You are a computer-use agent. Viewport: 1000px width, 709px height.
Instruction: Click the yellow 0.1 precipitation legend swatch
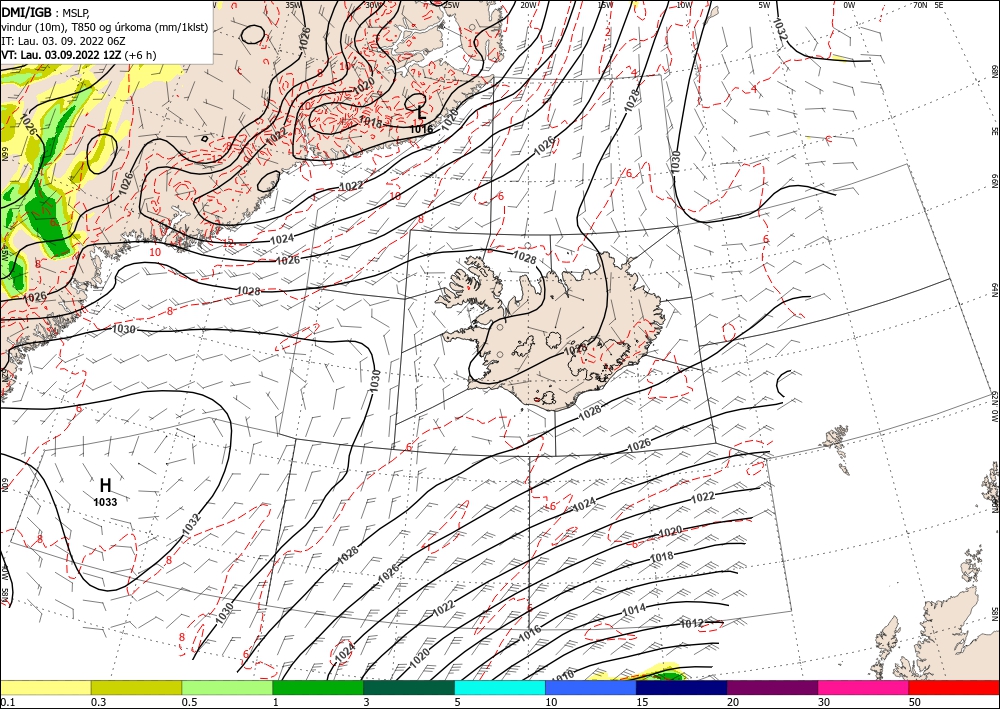pos(45,687)
